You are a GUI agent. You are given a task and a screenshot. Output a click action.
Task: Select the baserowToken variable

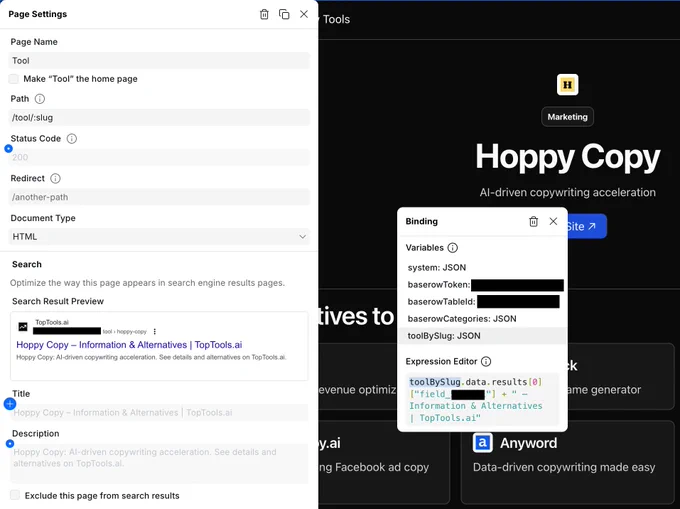click(x=482, y=285)
